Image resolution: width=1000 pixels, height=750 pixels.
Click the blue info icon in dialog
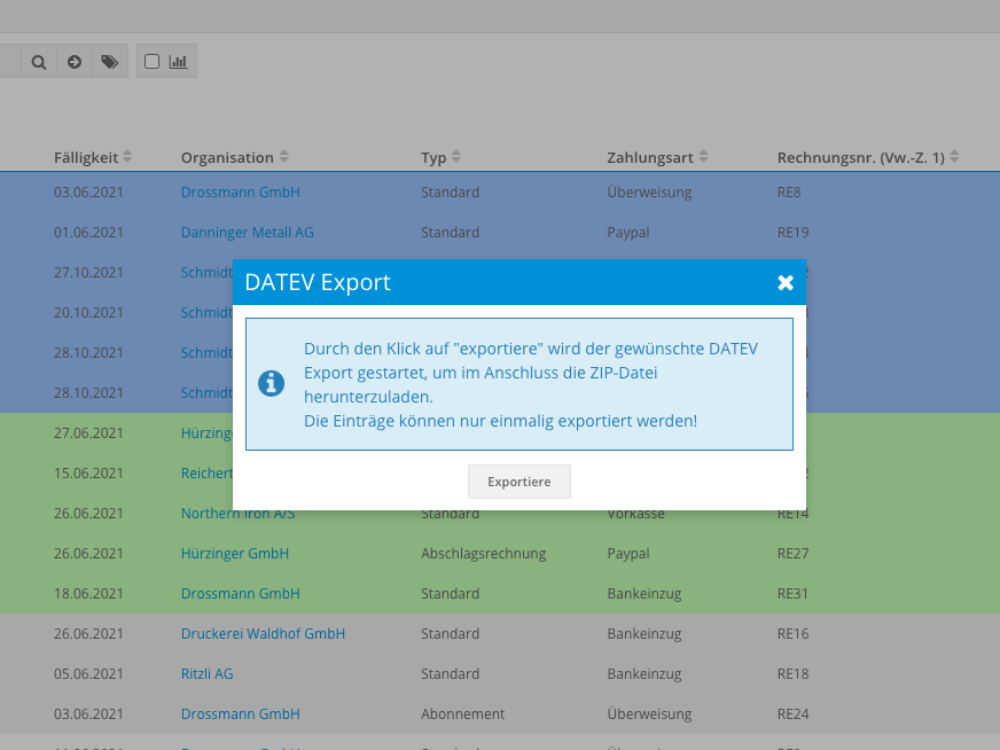tap(271, 383)
